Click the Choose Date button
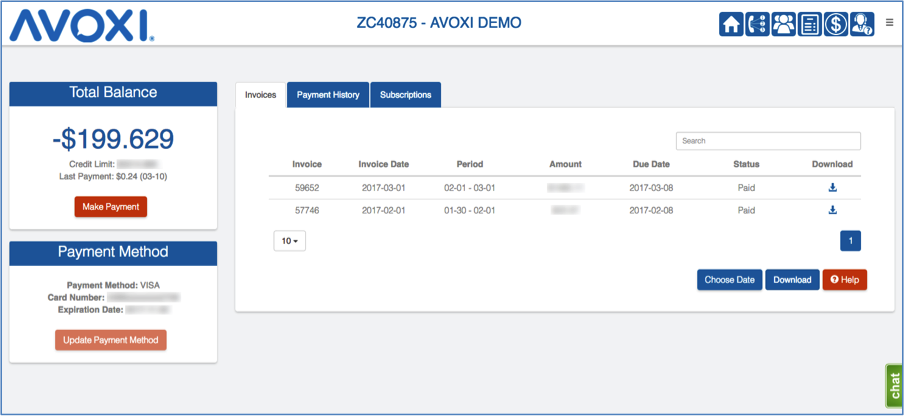 click(729, 280)
